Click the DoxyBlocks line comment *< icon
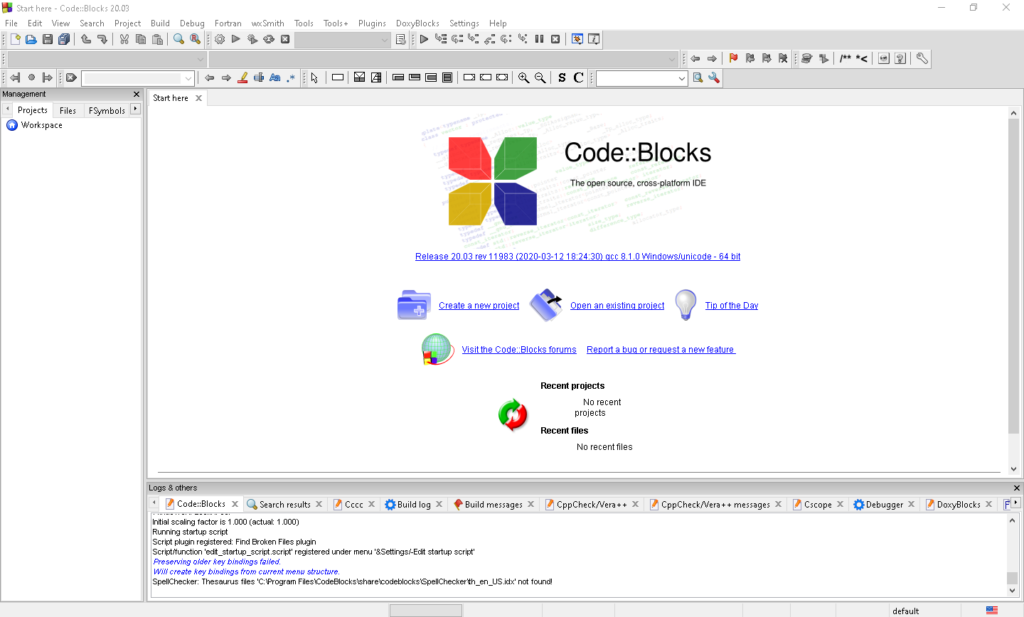 (x=861, y=59)
